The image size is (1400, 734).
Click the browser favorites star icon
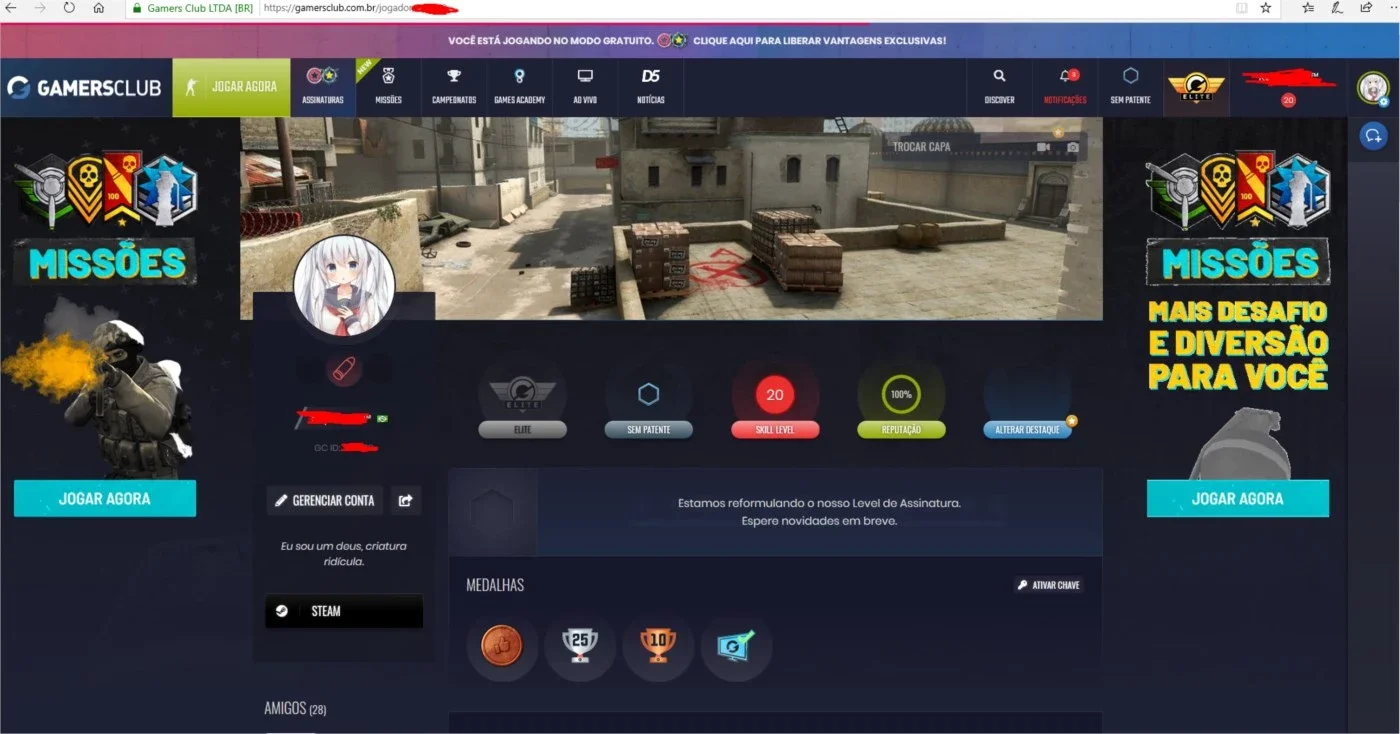coord(1266,8)
